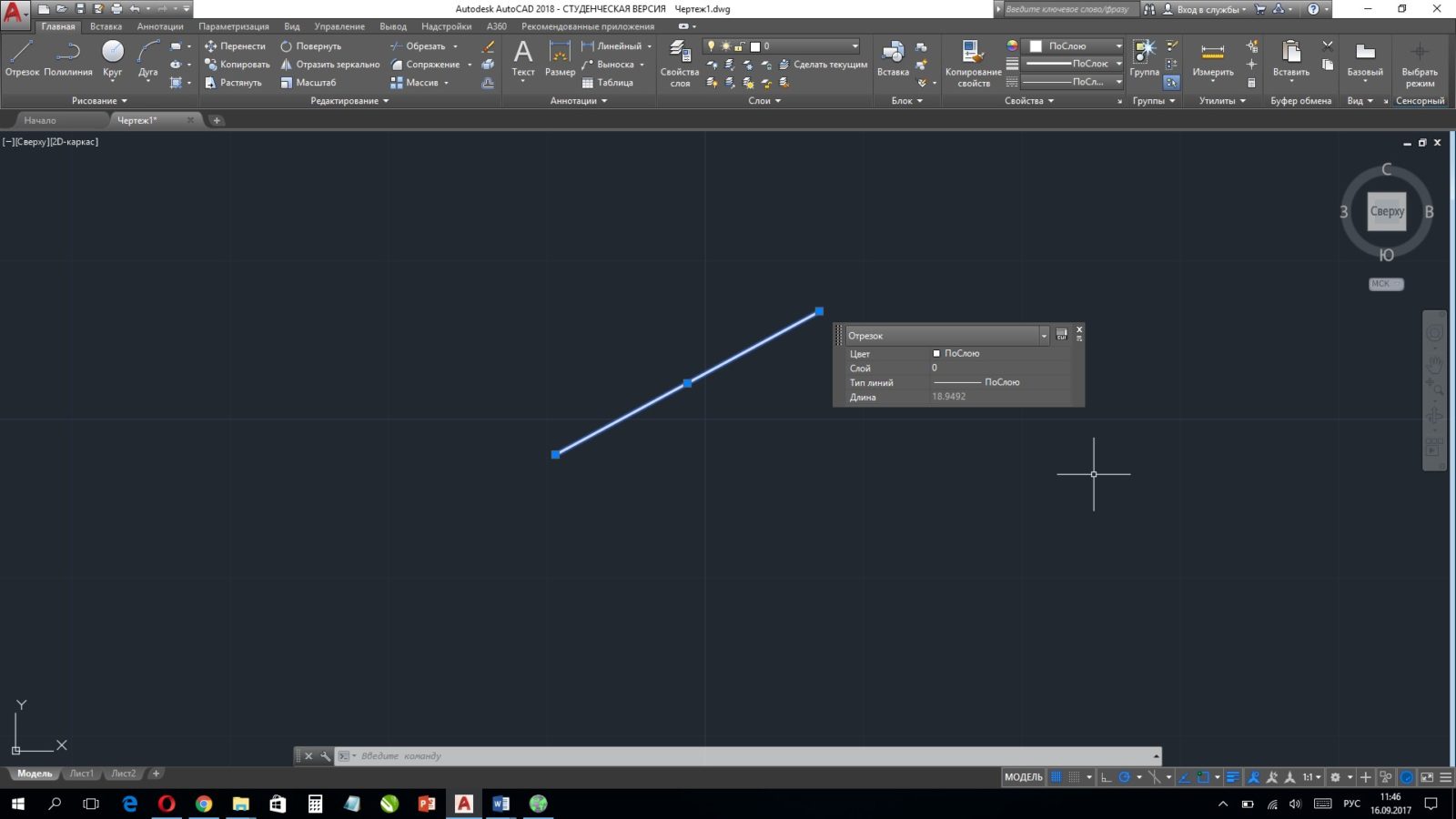Click the Таблица (Table) command
The height and width of the screenshot is (819, 1456).
coord(607,82)
